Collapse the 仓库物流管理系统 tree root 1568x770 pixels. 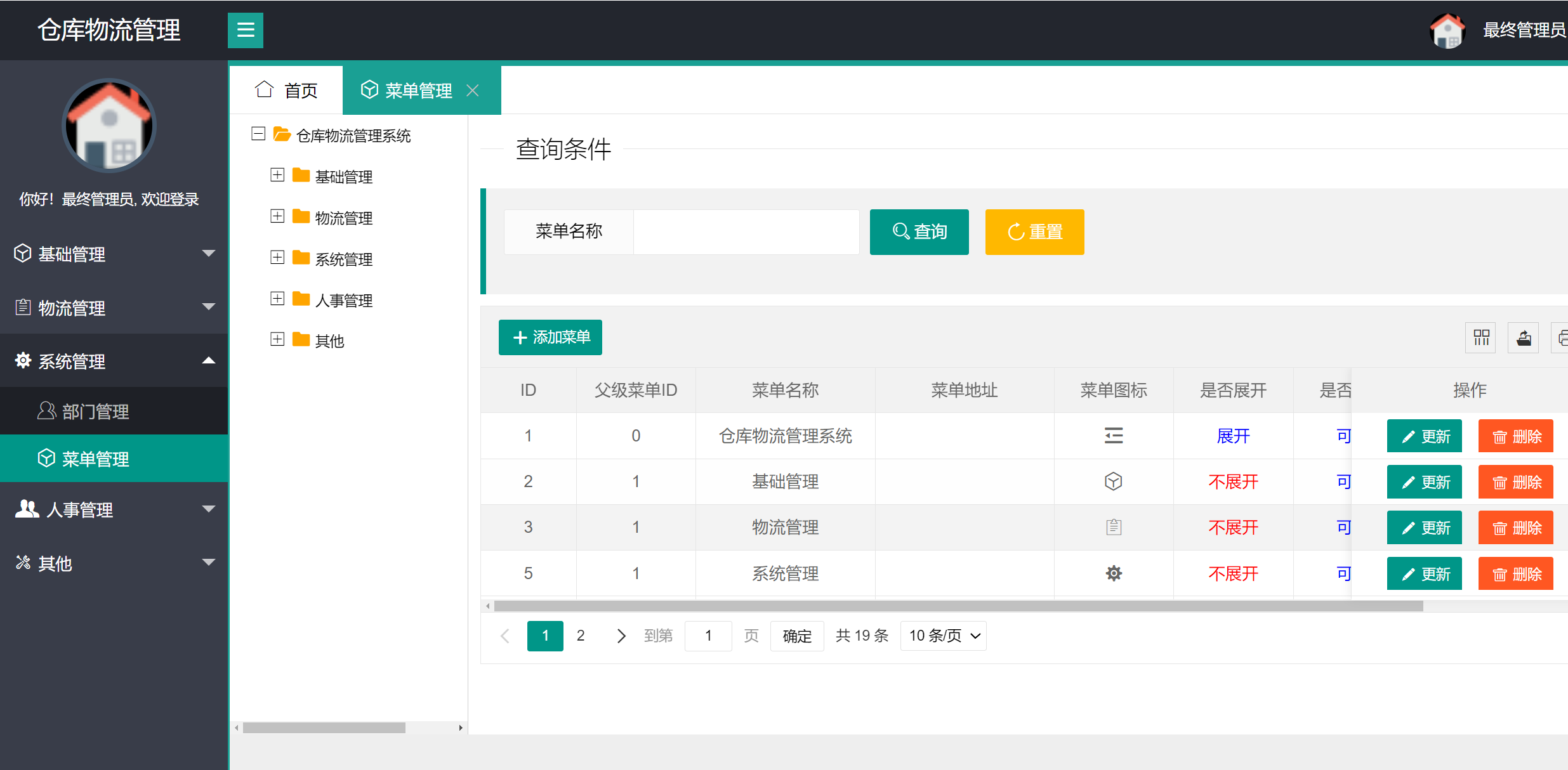(x=258, y=134)
